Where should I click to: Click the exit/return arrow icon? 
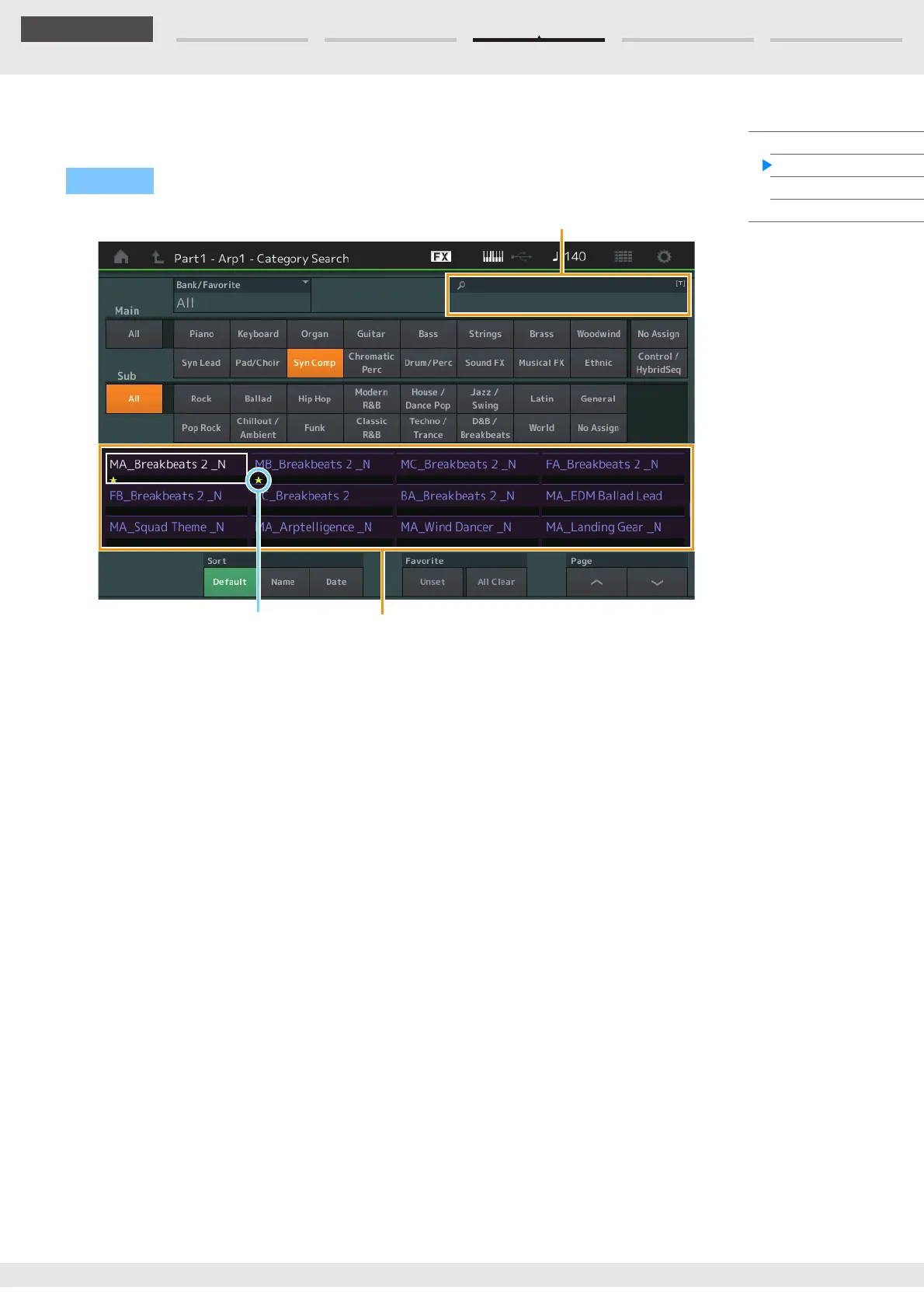[158, 257]
